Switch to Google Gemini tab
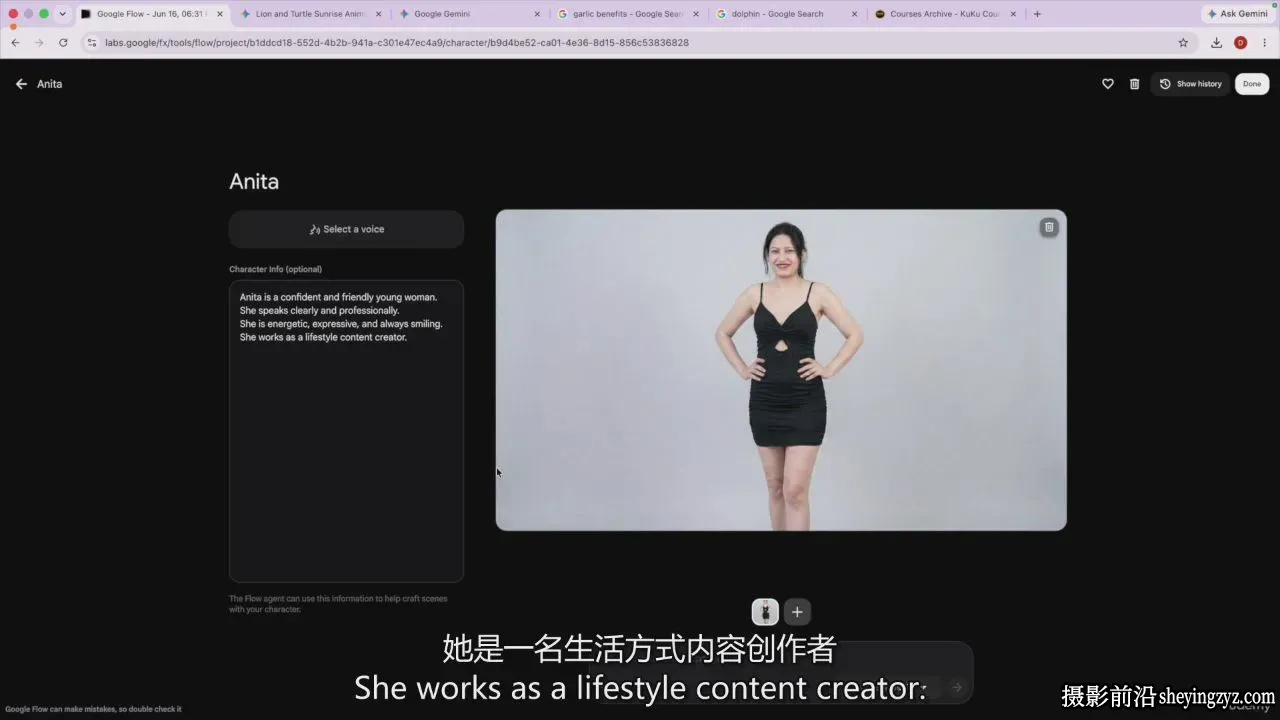Image resolution: width=1280 pixels, height=720 pixels. [468, 14]
